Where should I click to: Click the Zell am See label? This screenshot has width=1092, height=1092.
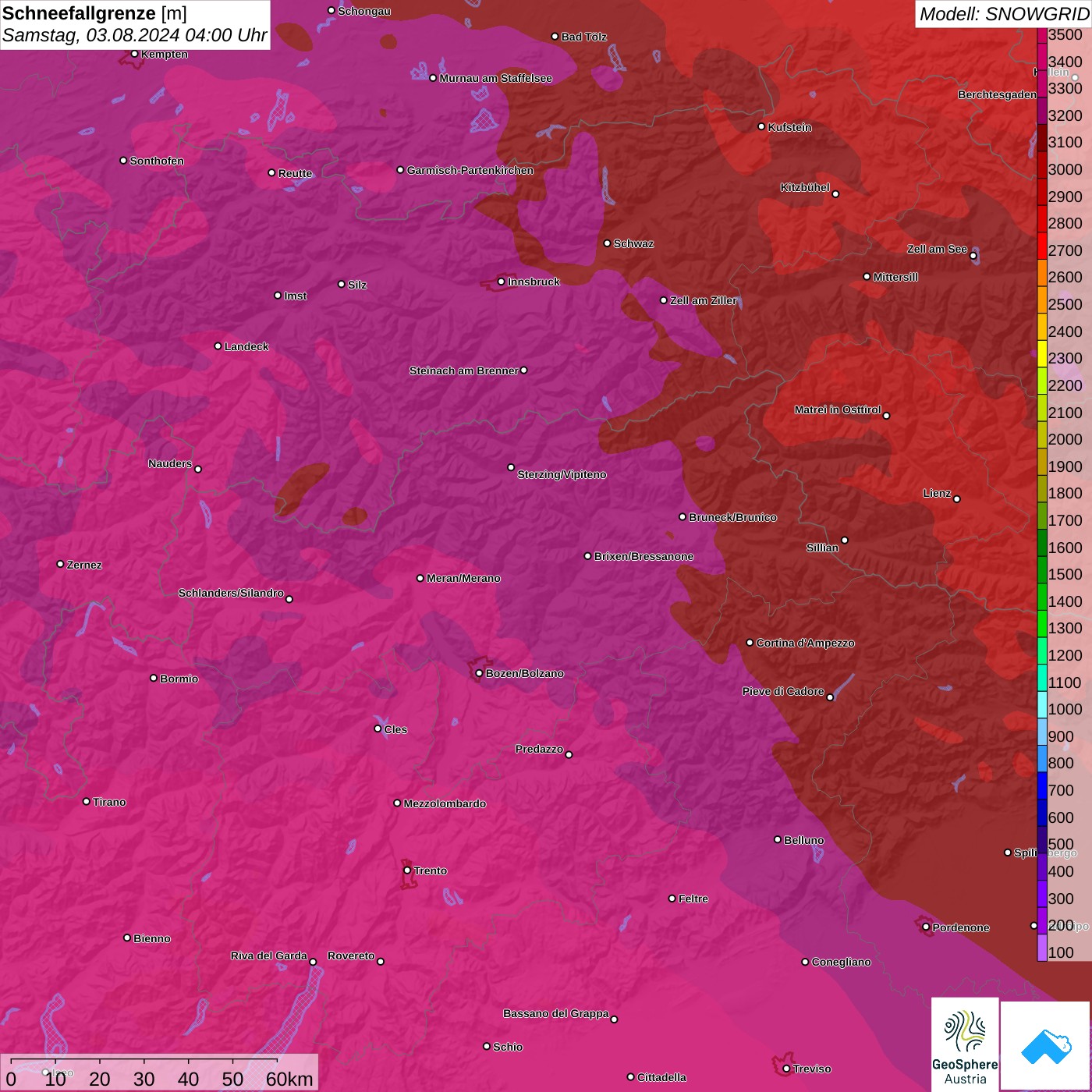click(937, 249)
